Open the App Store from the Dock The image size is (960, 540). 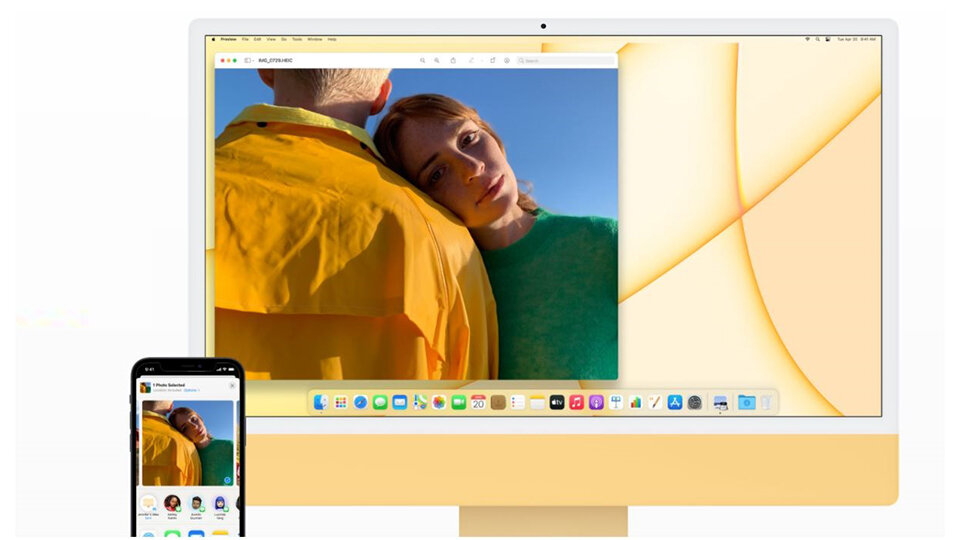(675, 402)
